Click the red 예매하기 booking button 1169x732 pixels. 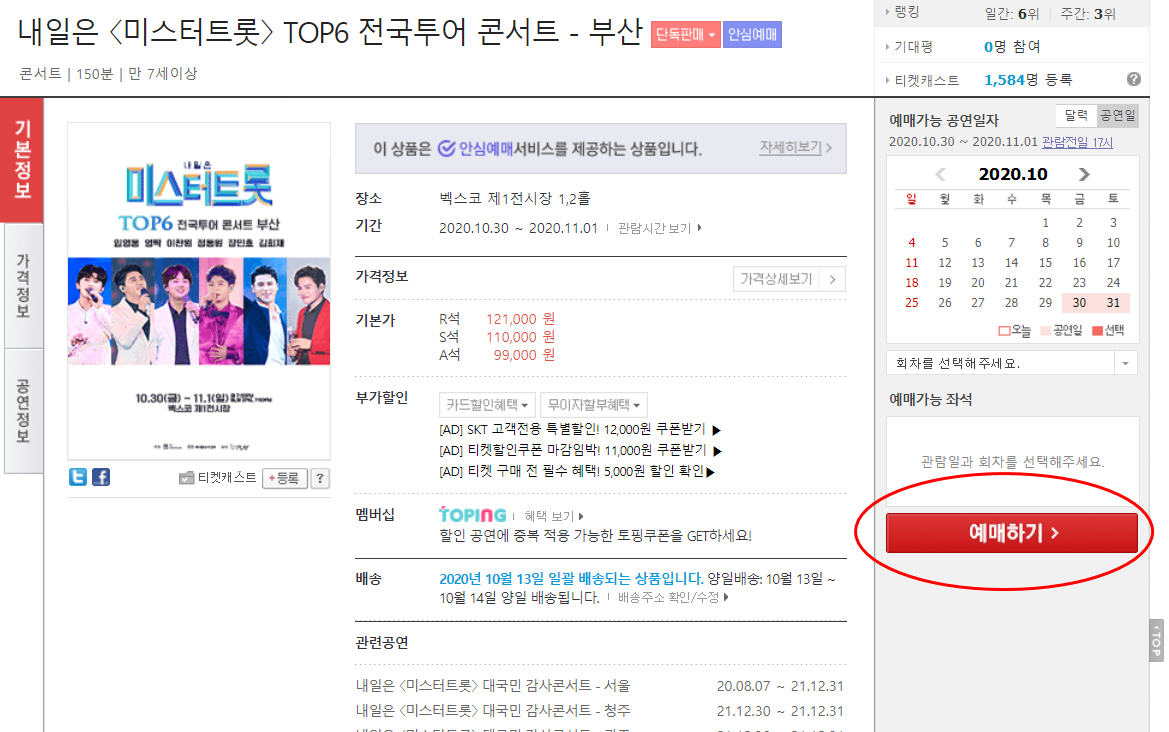(x=1012, y=533)
